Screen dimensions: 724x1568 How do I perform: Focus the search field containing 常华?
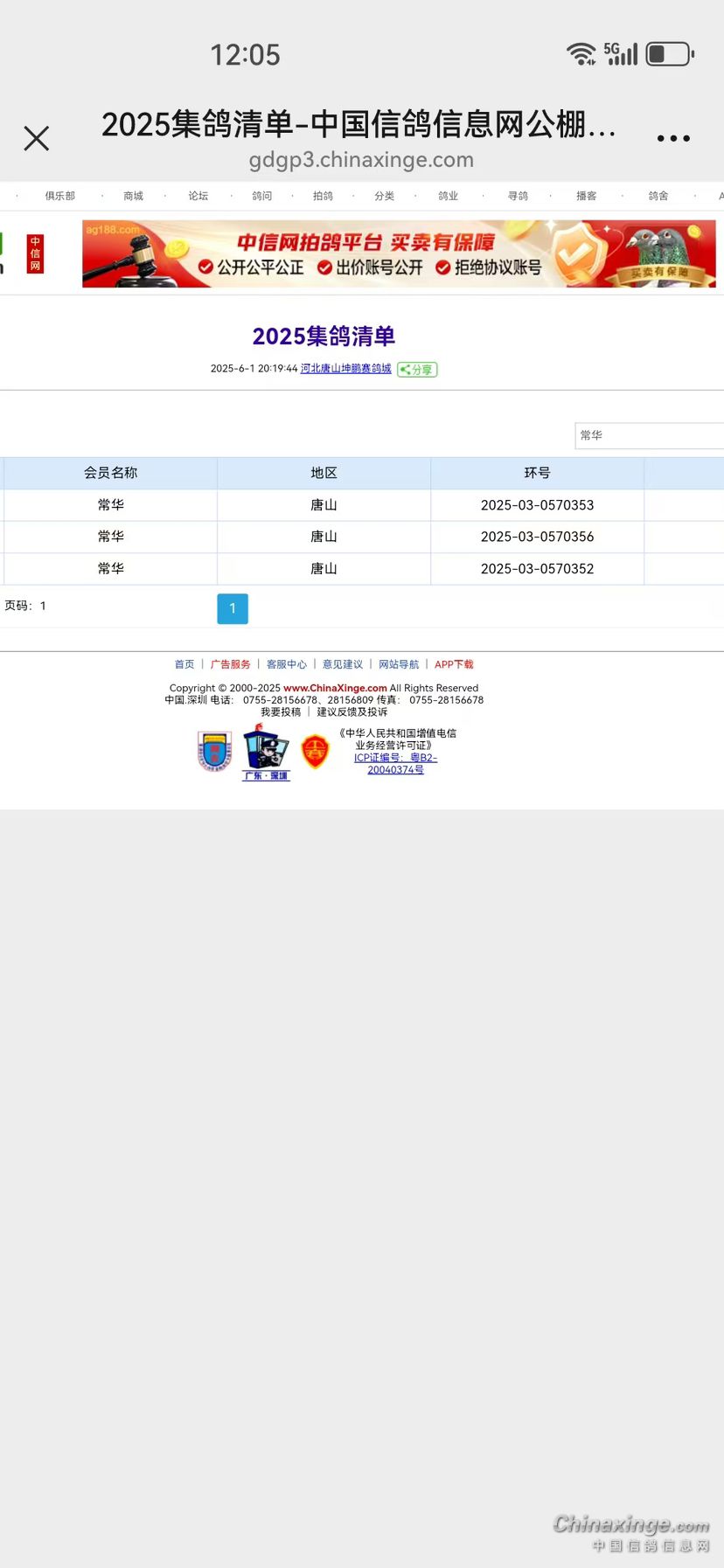[x=647, y=435]
